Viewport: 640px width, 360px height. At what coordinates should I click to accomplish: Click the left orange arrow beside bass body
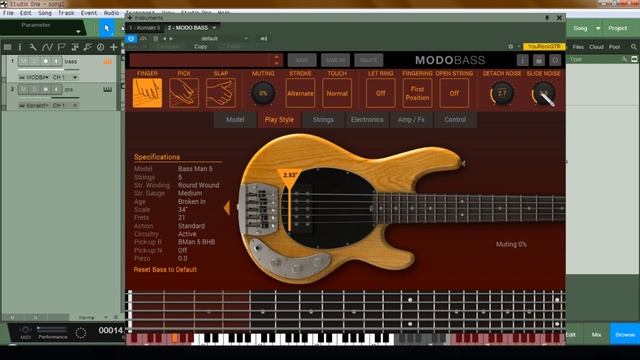tap(227, 208)
